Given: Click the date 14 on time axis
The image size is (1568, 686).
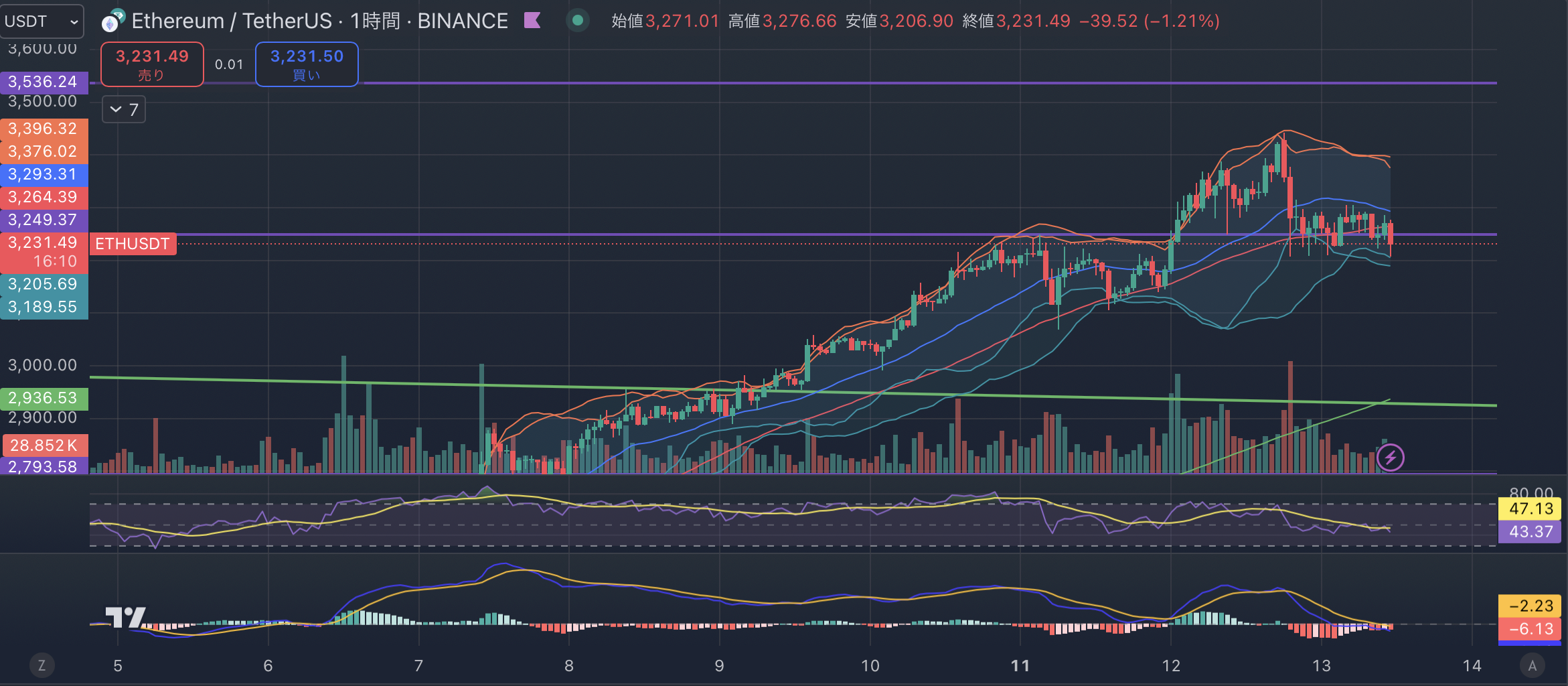Looking at the screenshot, I should 1472,665.
